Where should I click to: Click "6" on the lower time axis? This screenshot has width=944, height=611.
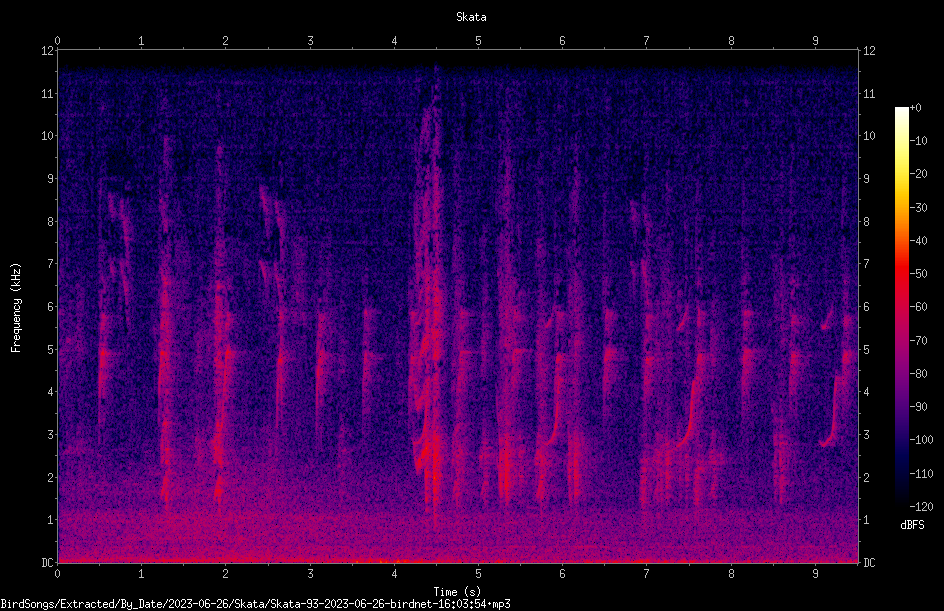pos(562,574)
